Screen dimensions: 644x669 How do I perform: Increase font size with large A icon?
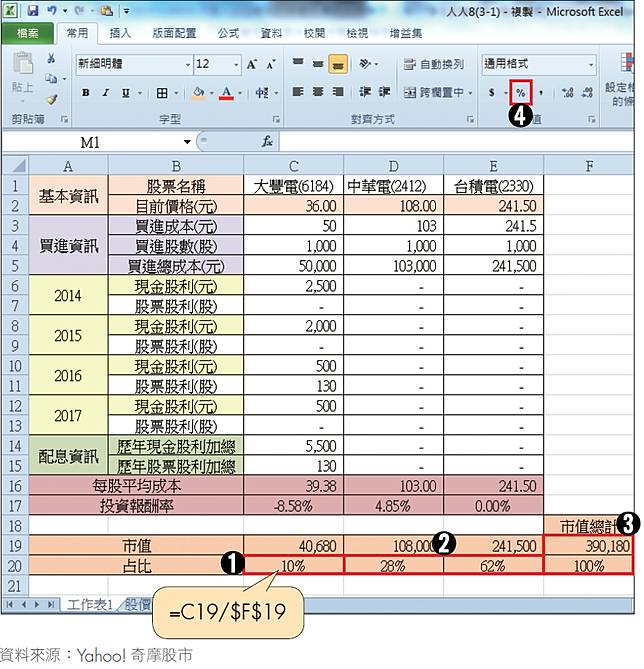pos(252,64)
